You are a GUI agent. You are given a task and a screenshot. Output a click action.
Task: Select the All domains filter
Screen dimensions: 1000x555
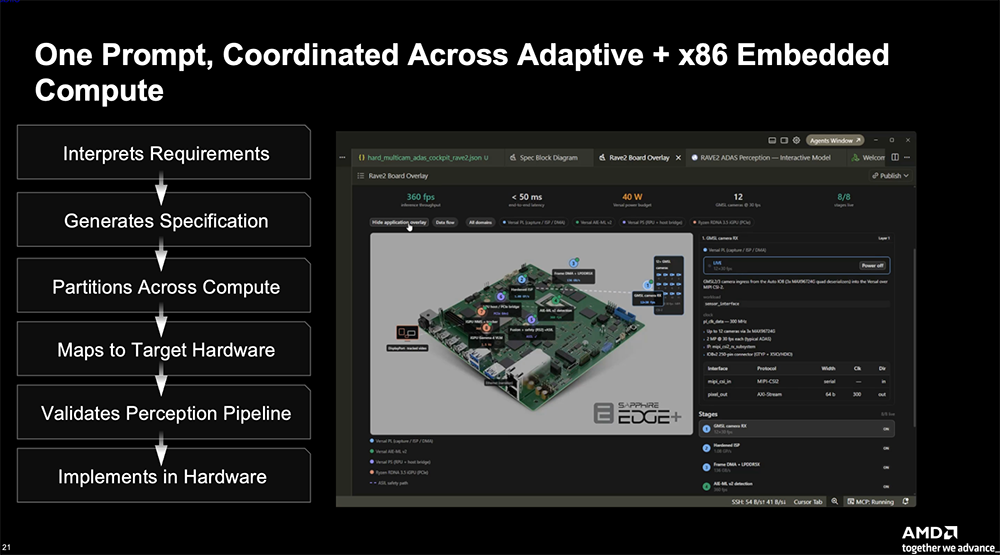tap(480, 223)
